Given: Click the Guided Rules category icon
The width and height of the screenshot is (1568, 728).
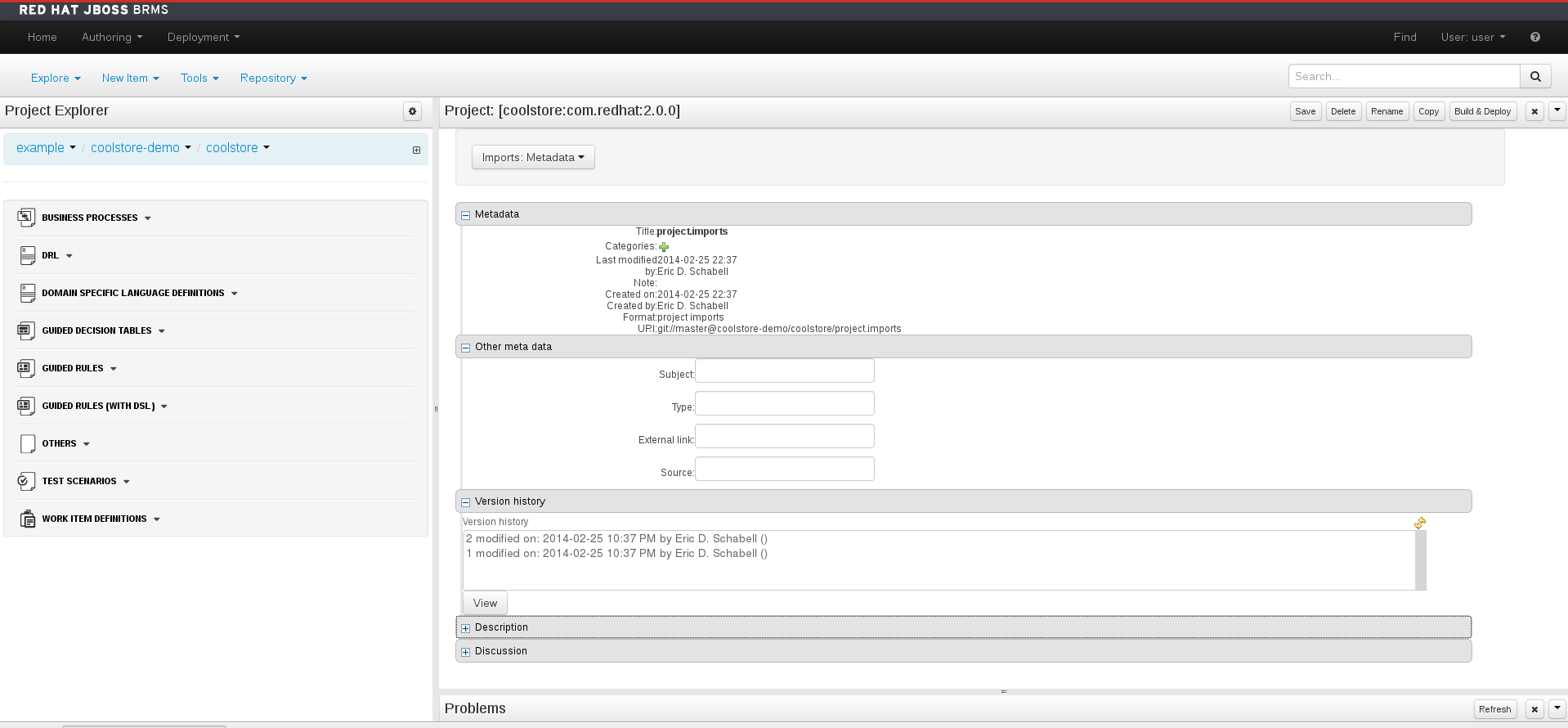Looking at the screenshot, I should (x=26, y=368).
